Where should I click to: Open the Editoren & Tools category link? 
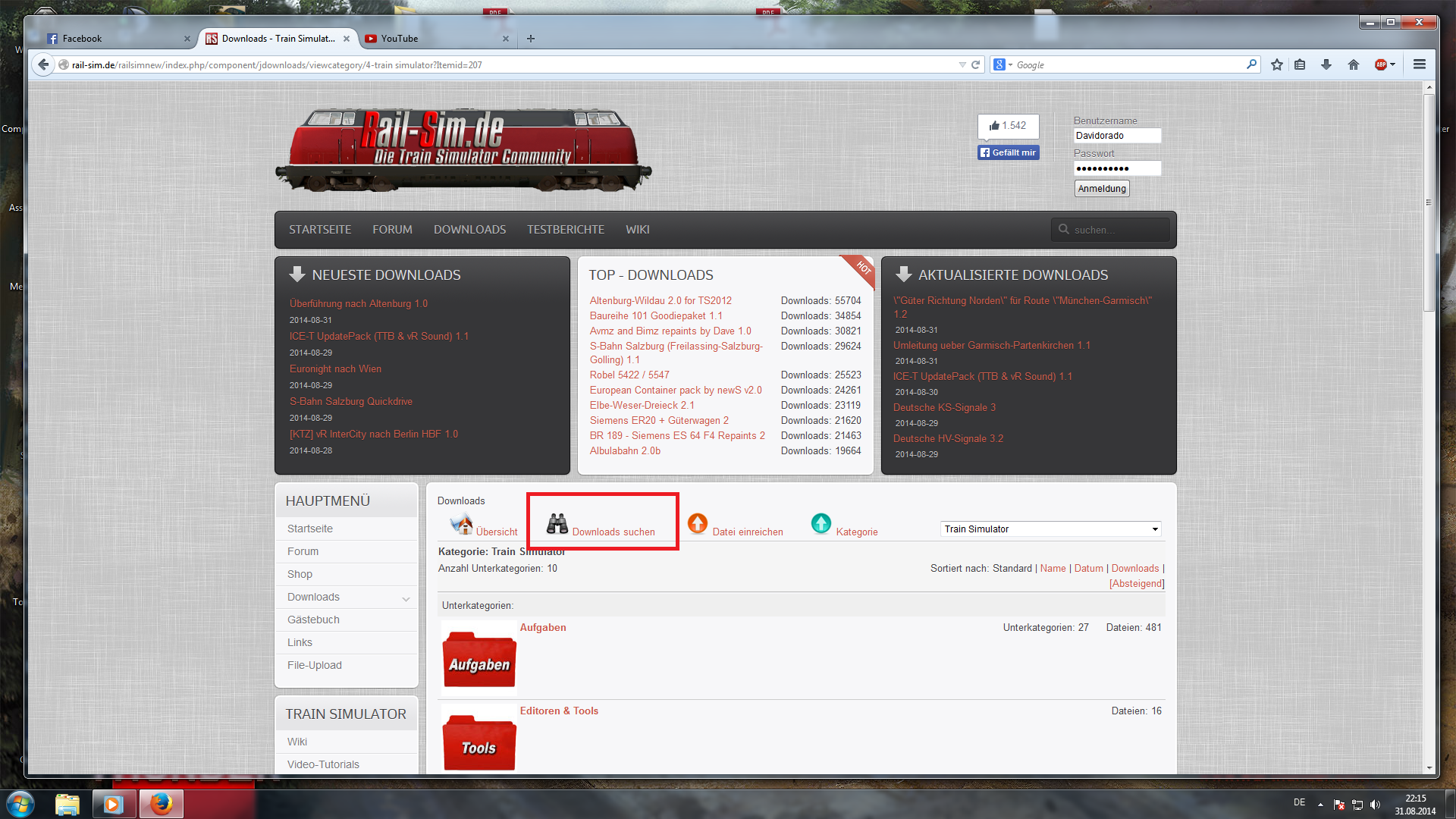click(559, 711)
